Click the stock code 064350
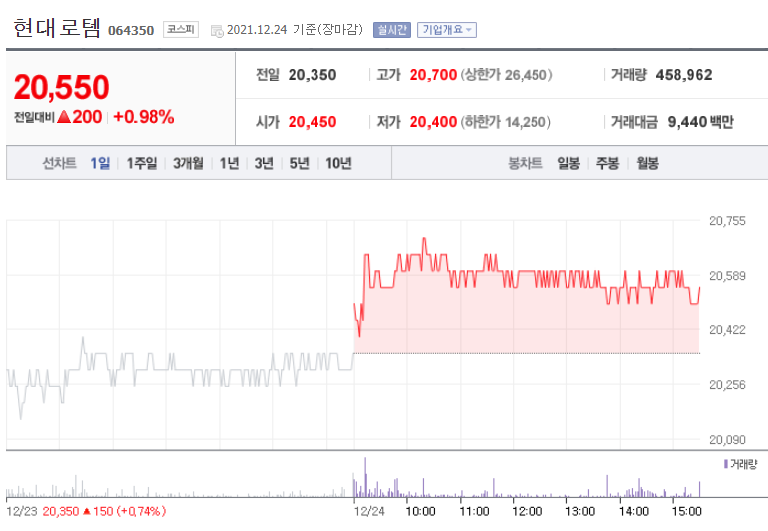Viewport: 768px width, 531px height. click(x=131, y=30)
